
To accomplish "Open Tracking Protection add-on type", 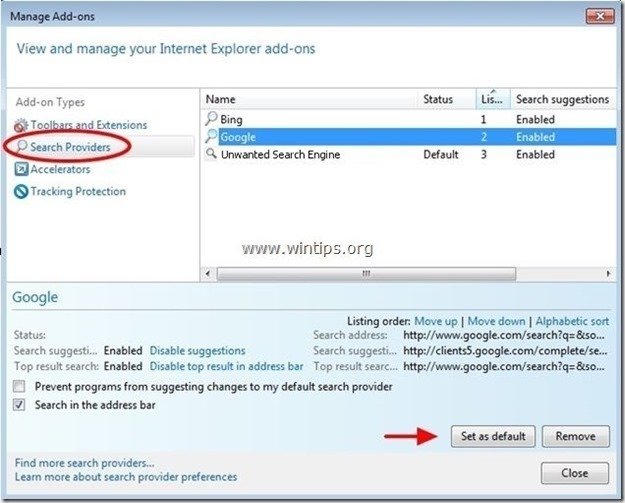I will (x=78, y=191).
